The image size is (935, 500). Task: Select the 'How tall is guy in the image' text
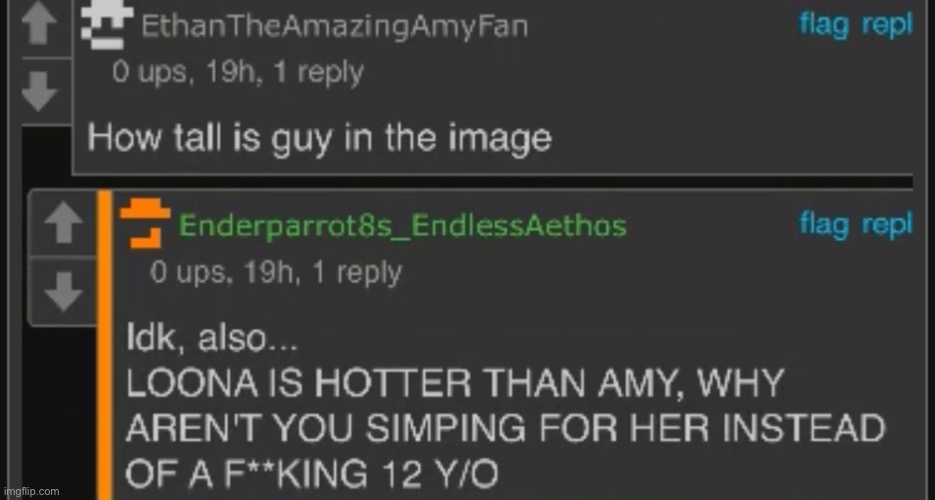point(320,139)
